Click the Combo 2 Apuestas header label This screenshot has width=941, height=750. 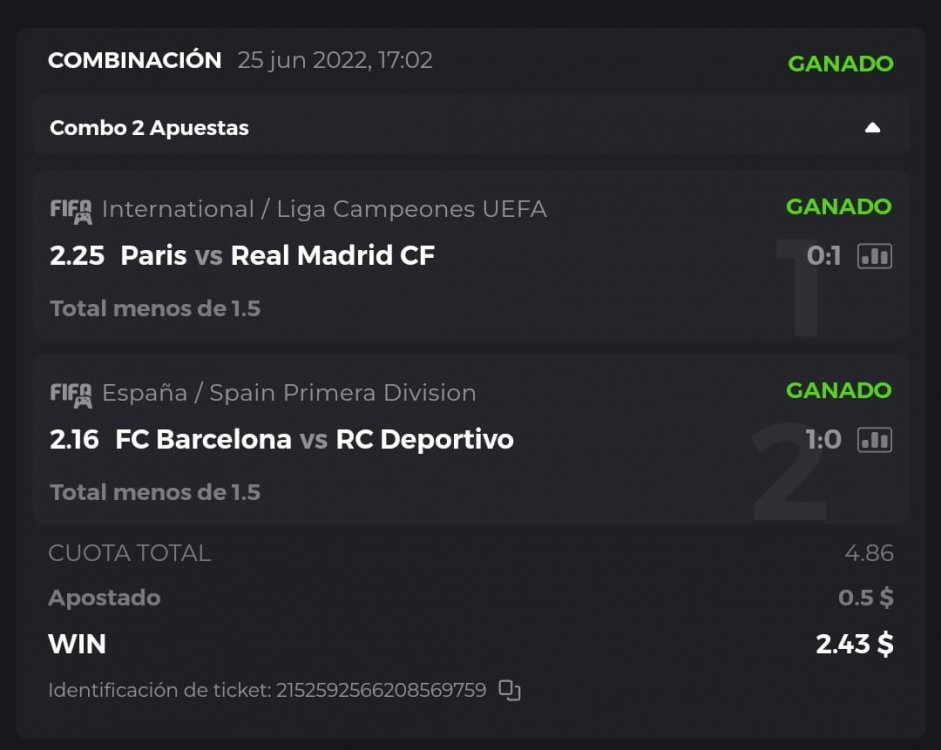click(x=149, y=128)
